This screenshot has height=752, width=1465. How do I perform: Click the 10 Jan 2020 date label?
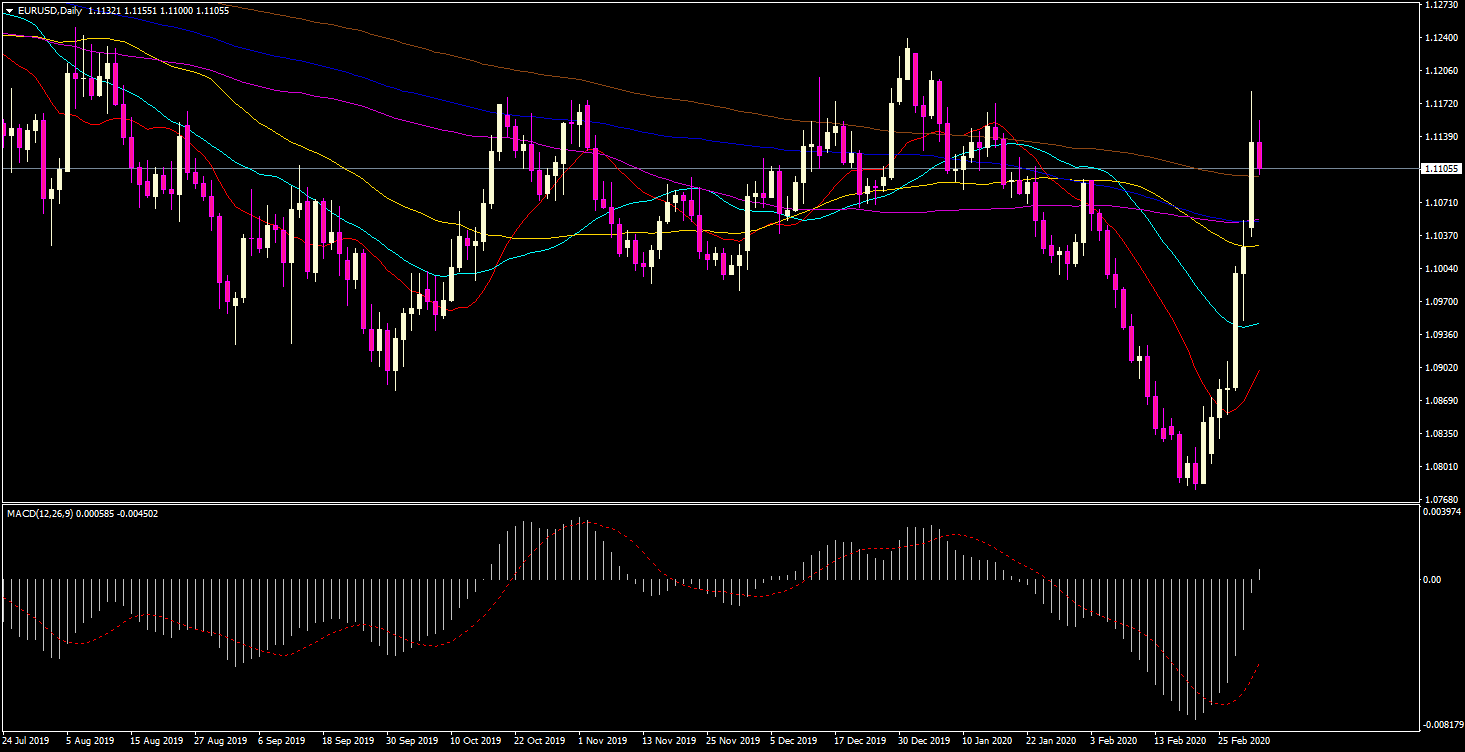coord(988,742)
